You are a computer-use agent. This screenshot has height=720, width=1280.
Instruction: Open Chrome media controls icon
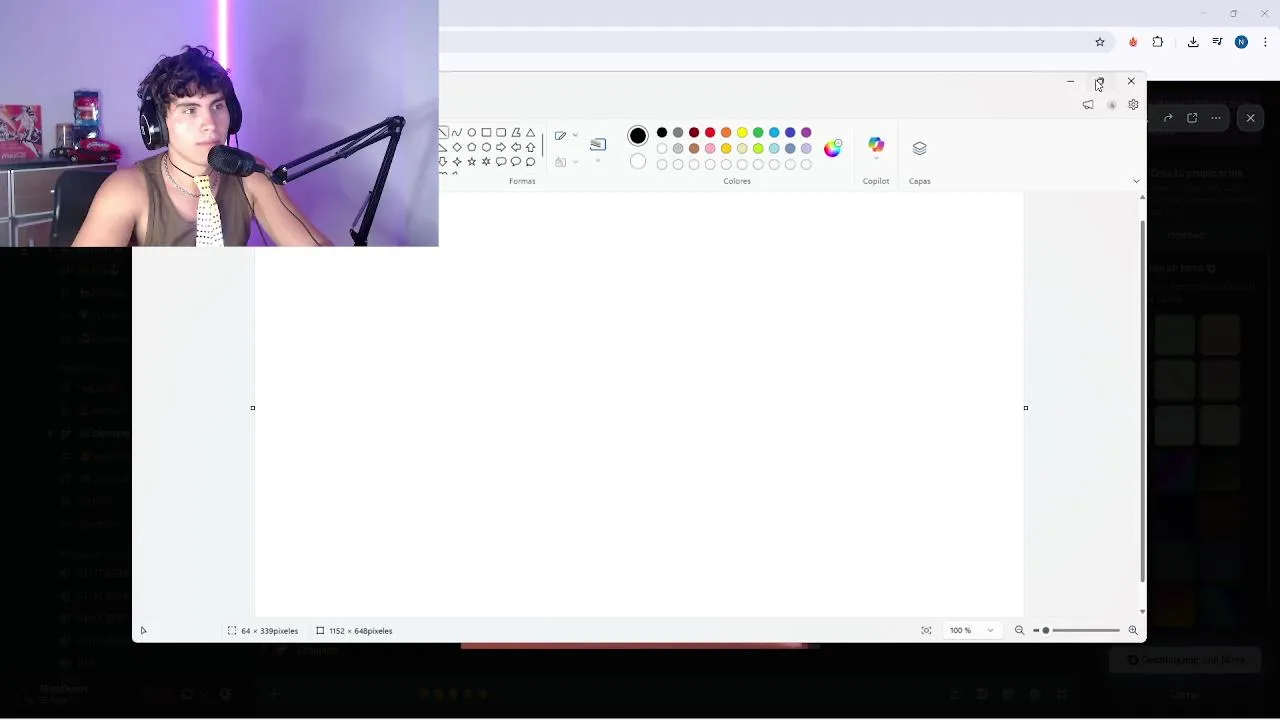1217,42
